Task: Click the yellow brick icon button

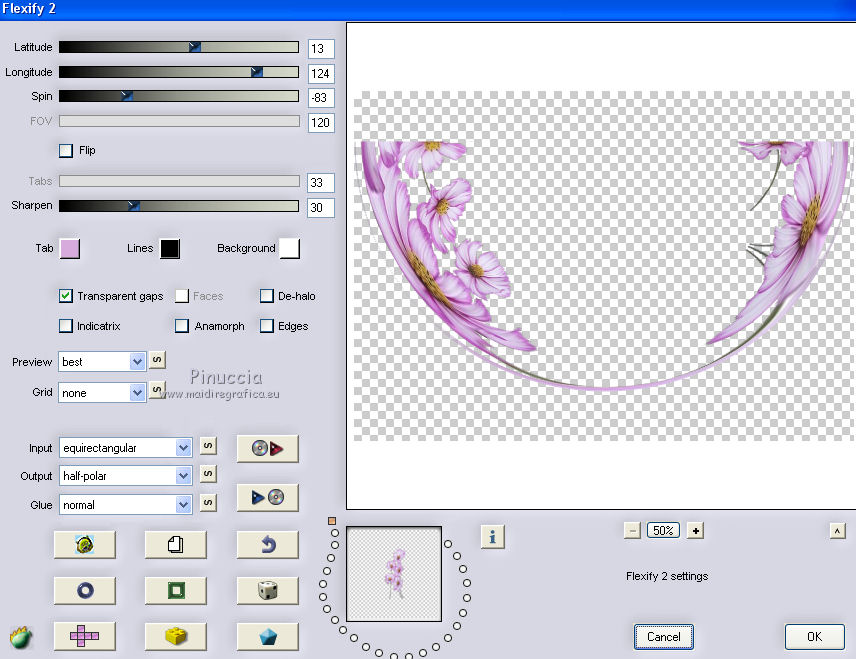Action: (x=175, y=636)
